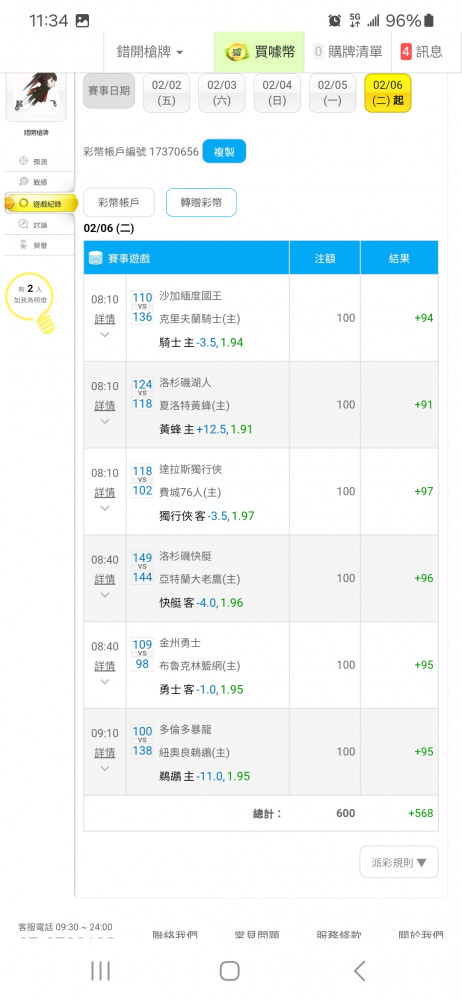Open the 錯開槍牌 dropdown menu
Screen dimensions: 462x1000
point(150,52)
